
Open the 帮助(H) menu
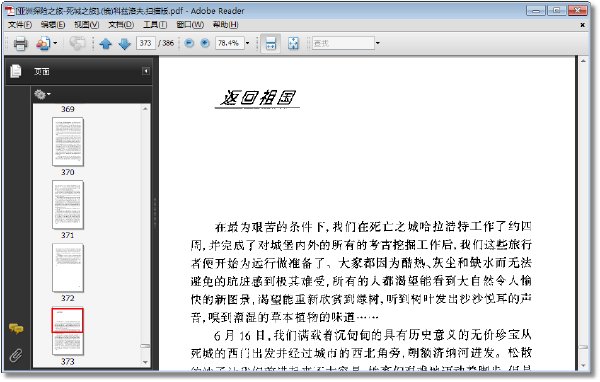(226, 24)
